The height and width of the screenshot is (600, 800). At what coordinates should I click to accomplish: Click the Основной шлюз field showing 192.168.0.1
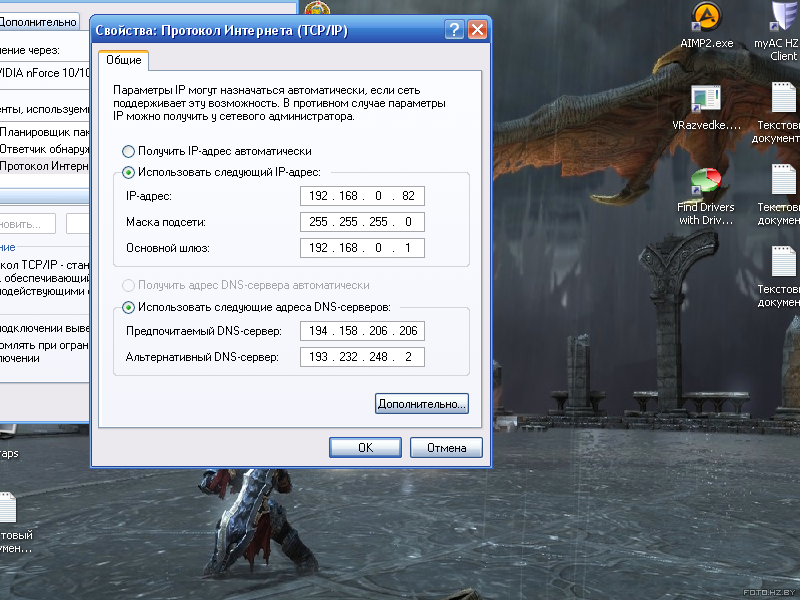pyautogui.click(x=362, y=248)
